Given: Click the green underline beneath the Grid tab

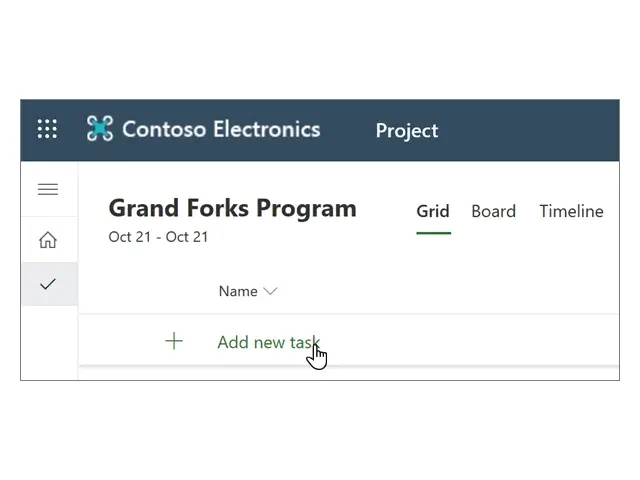Looking at the screenshot, I should 433,233.
